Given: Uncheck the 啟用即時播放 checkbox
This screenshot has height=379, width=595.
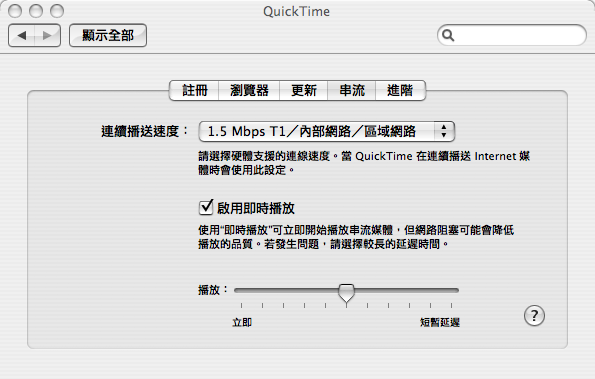Looking at the screenshot, I should click(x=206, y=207).
